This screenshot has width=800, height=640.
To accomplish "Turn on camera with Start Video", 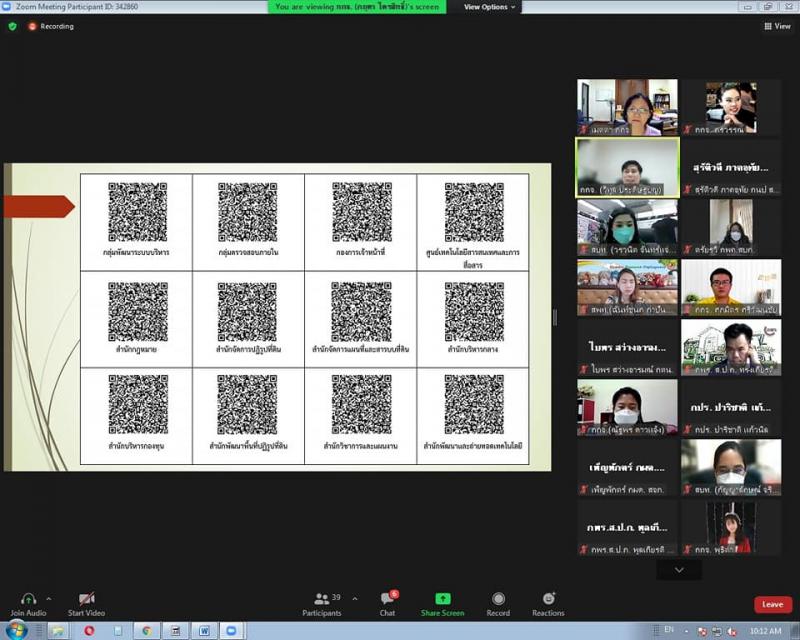I will 86,604.
